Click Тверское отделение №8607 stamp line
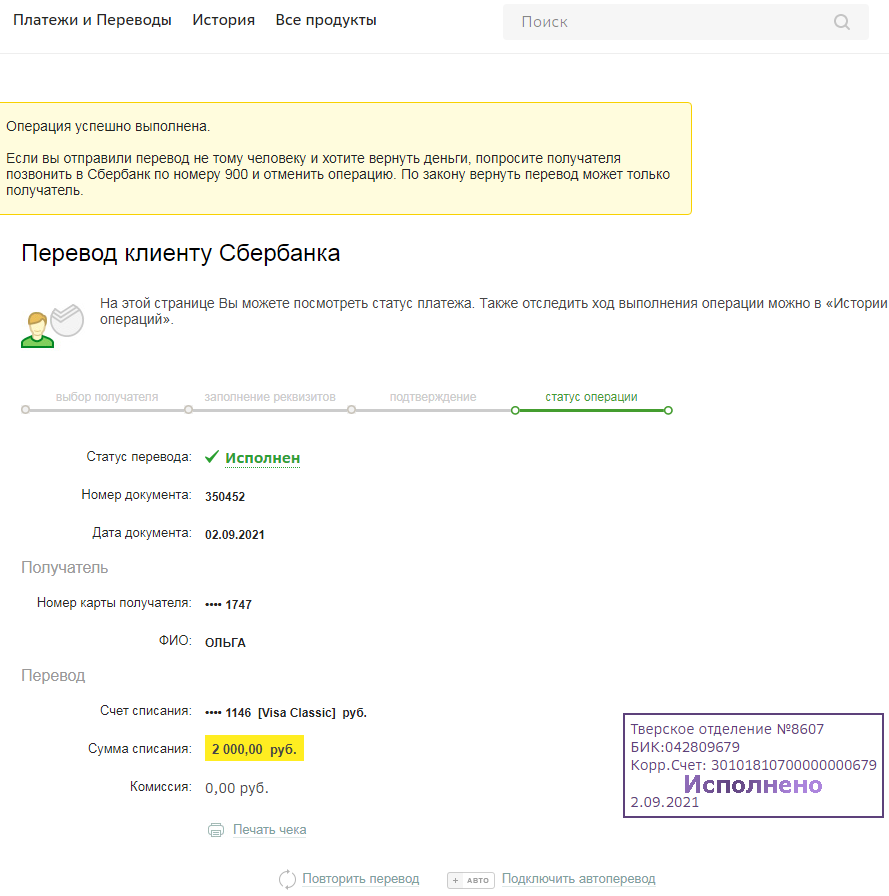The height and width of the screenshot is (896, 889). point(727,729)
